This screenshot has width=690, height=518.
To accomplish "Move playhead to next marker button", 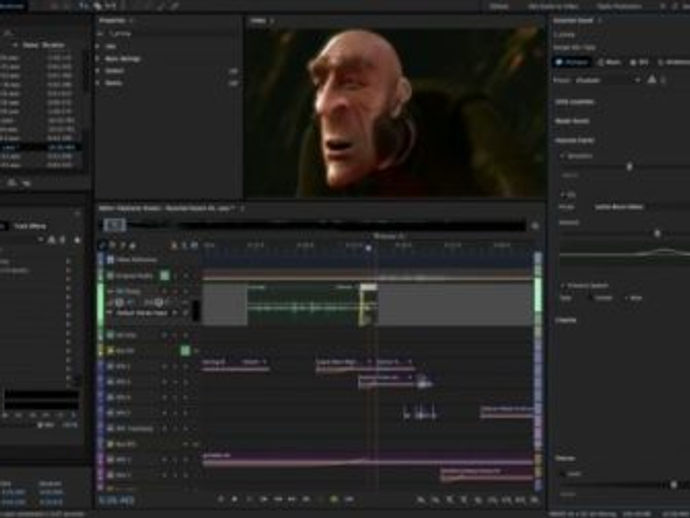I will (x=306, y=499).
